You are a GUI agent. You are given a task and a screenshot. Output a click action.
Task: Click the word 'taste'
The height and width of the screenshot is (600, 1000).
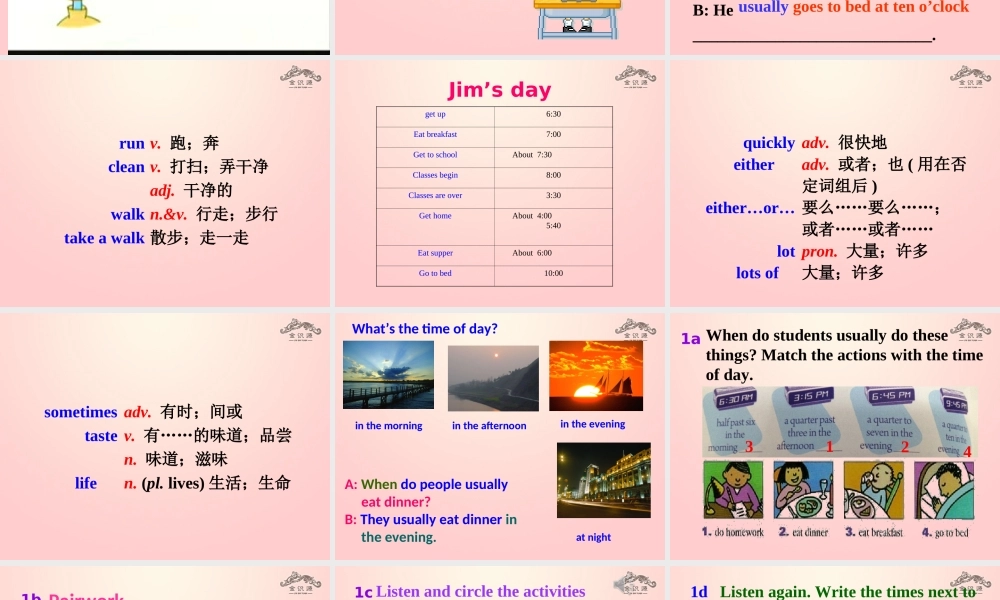(x=101, y=435)
